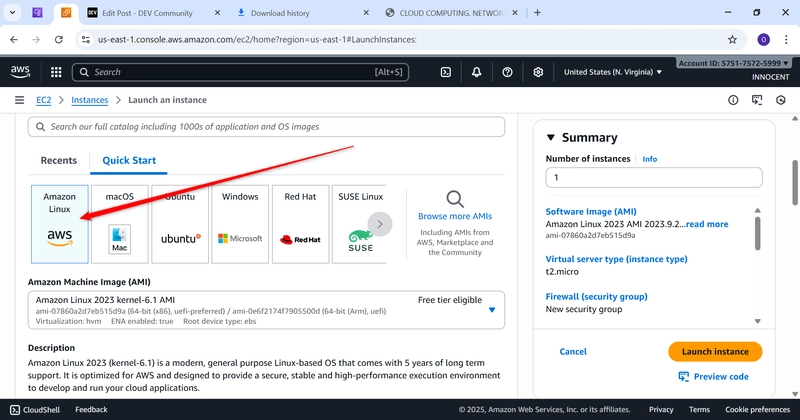Click the main page vertical scrollbar
The height and width of the screenshot is (420, 800).
point(795,182)
